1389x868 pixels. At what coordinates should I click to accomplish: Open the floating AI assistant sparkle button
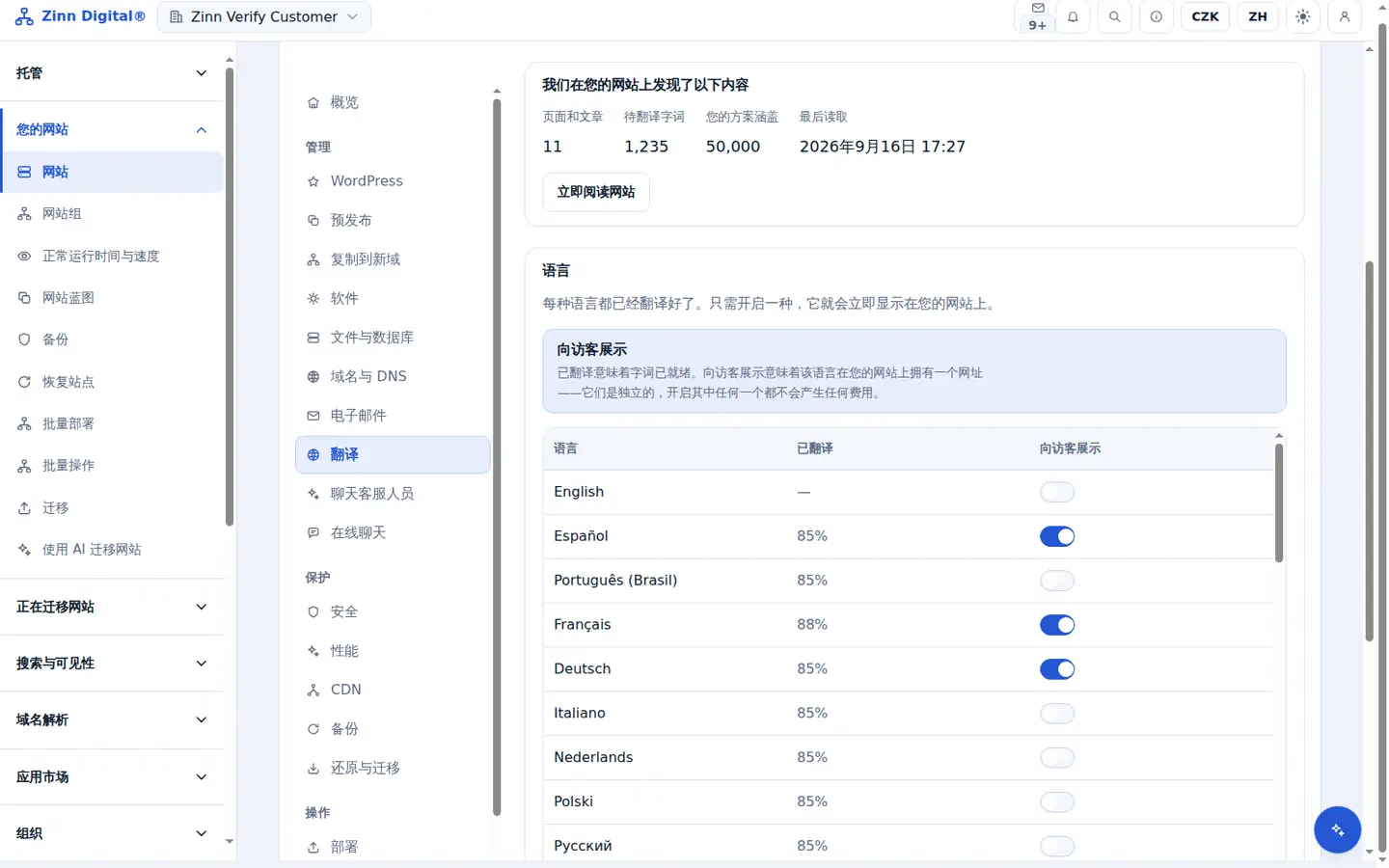click(x=1337, y=829)
